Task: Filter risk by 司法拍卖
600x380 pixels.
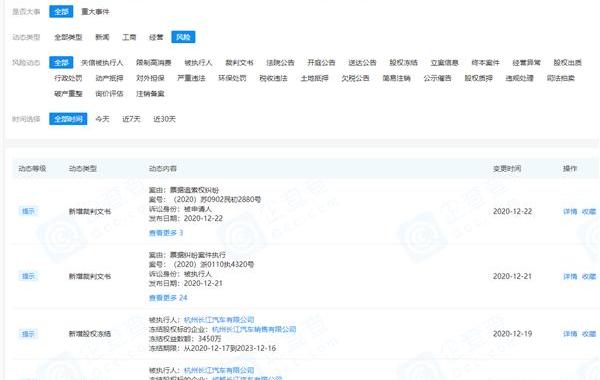Action: 561,78
